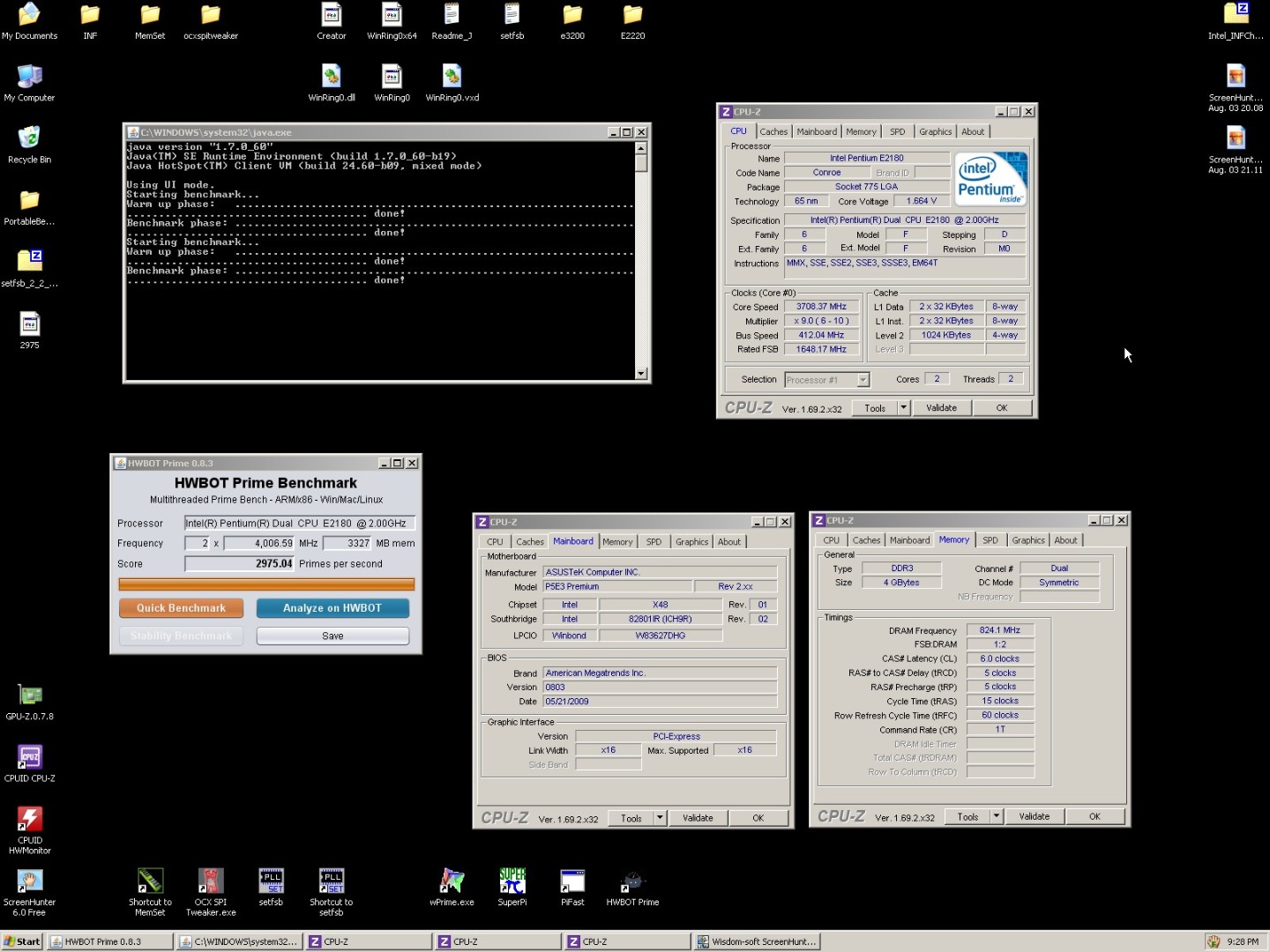Click the Quick Benchmark button
1270x952 pixels.
pos(181,608)
